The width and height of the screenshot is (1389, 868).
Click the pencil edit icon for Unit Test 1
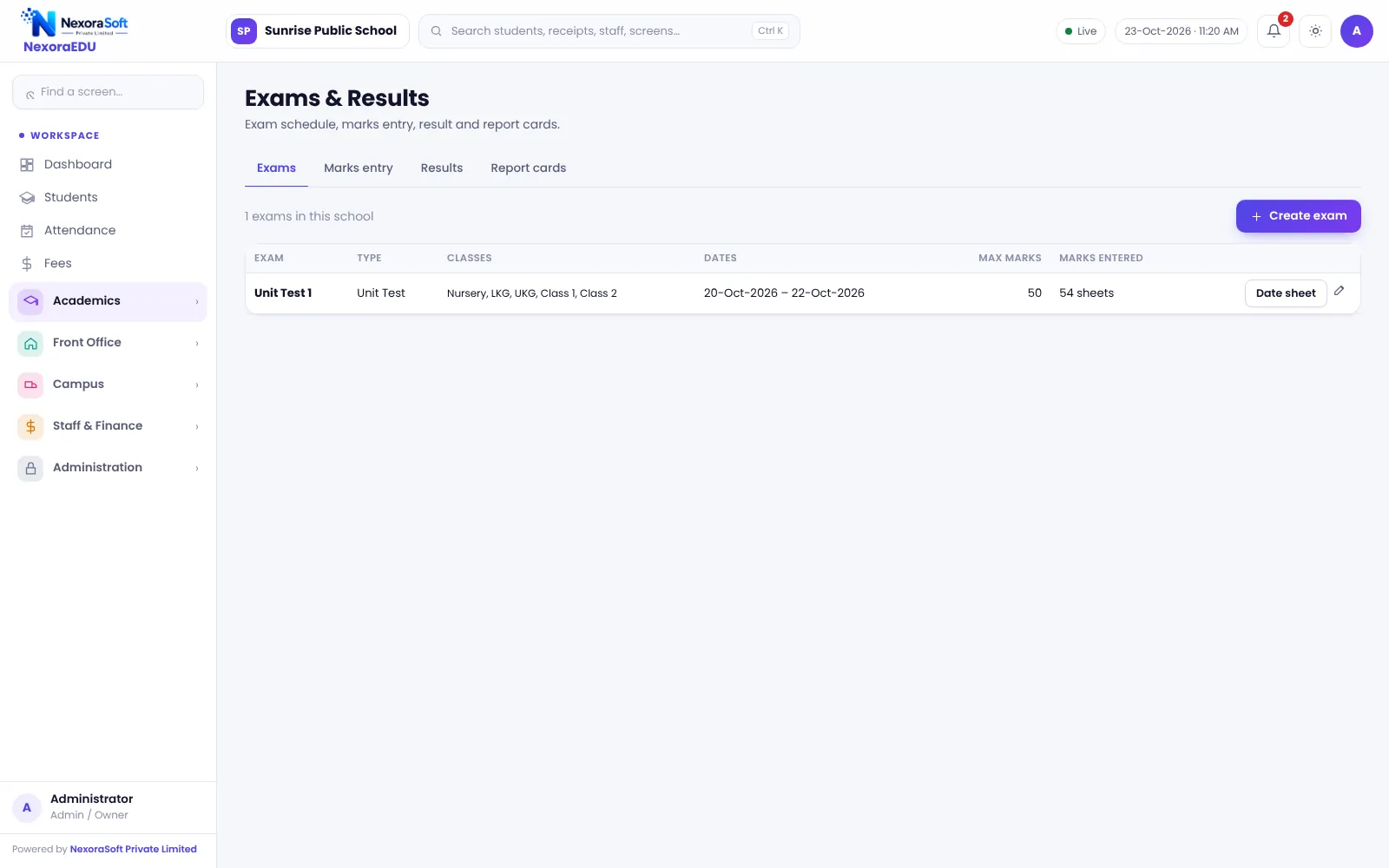[x=1340, y=291]
